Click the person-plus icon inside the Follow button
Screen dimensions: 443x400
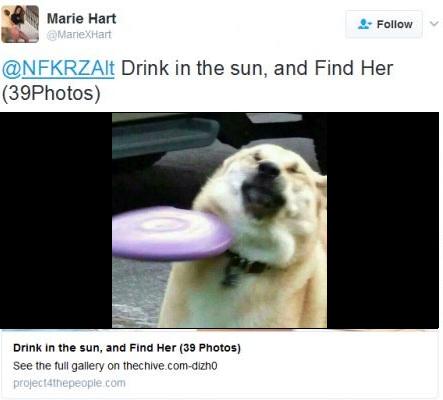pos(365,24)
